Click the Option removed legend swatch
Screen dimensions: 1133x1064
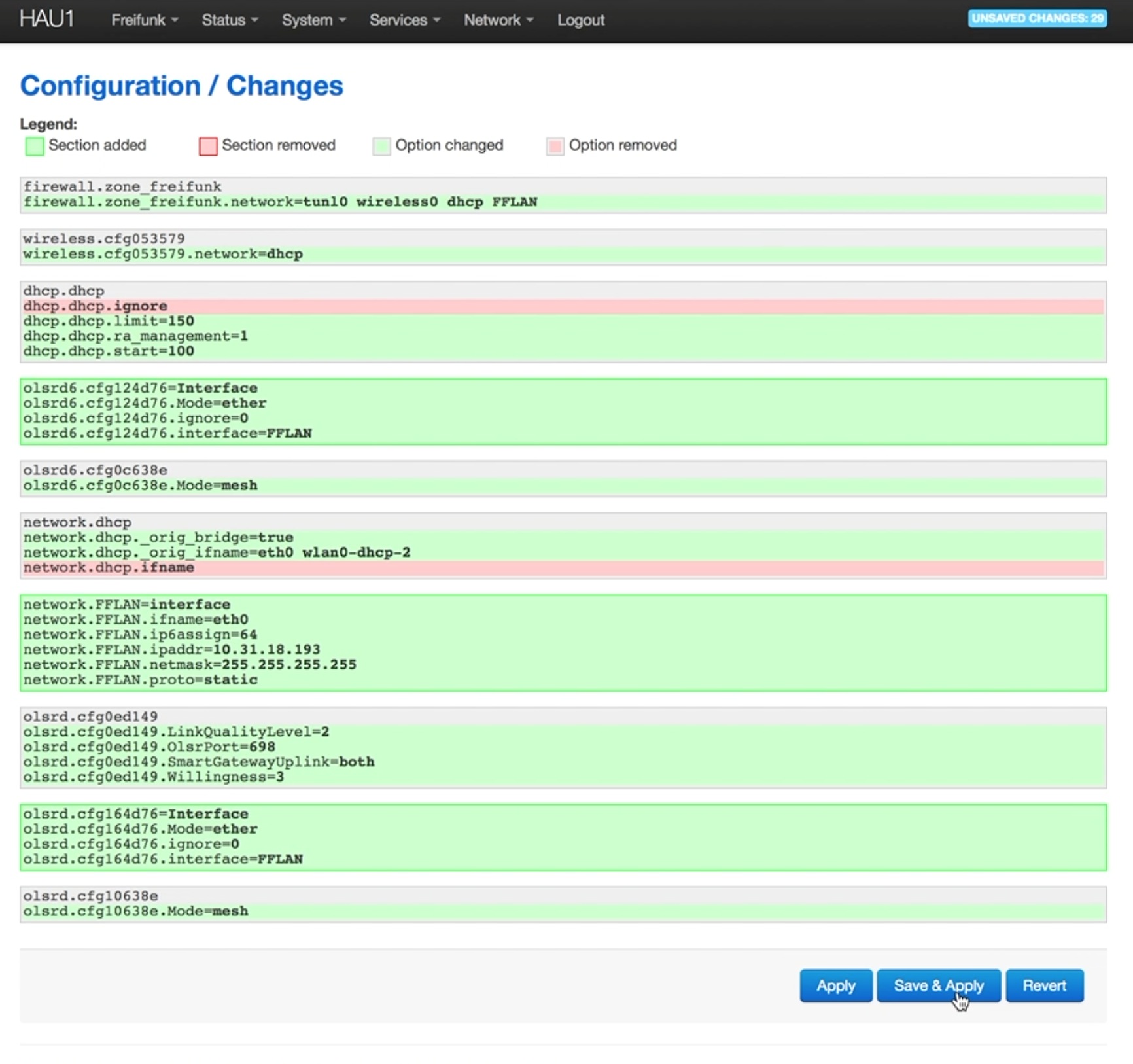pos(555,146)
